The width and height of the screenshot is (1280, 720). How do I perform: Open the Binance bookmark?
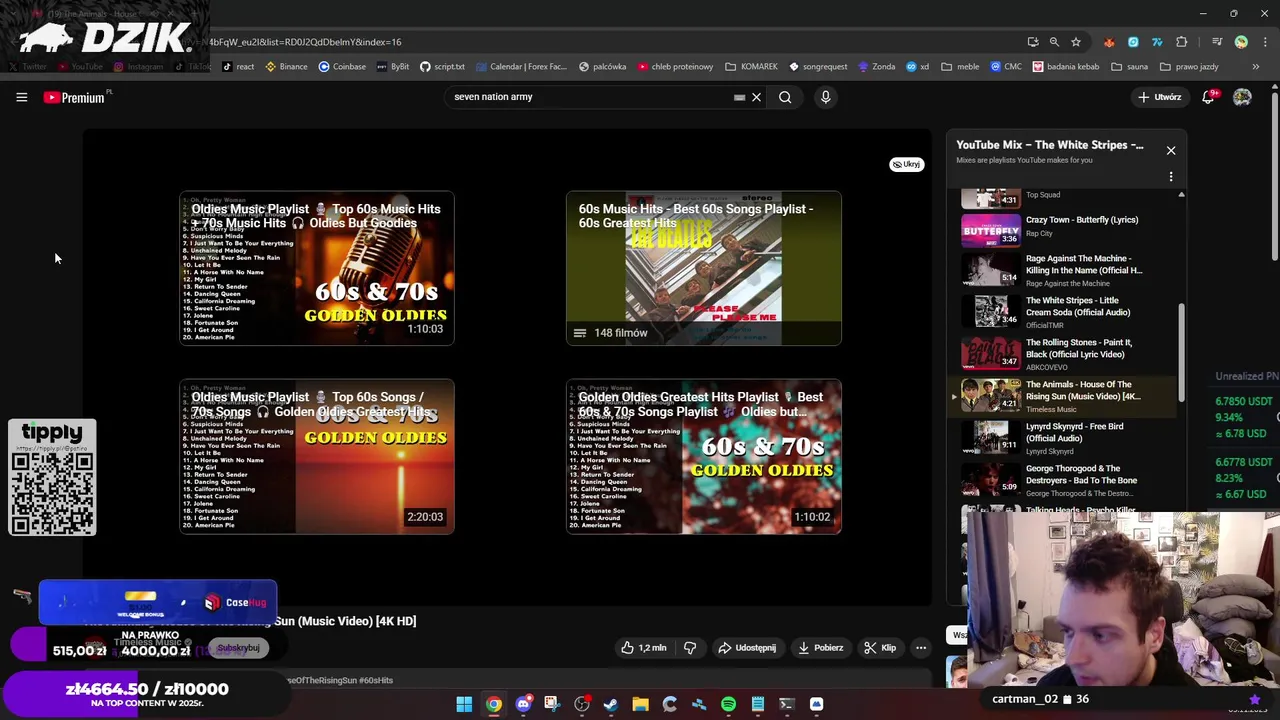pyautogui.click(x=286, y=67)
